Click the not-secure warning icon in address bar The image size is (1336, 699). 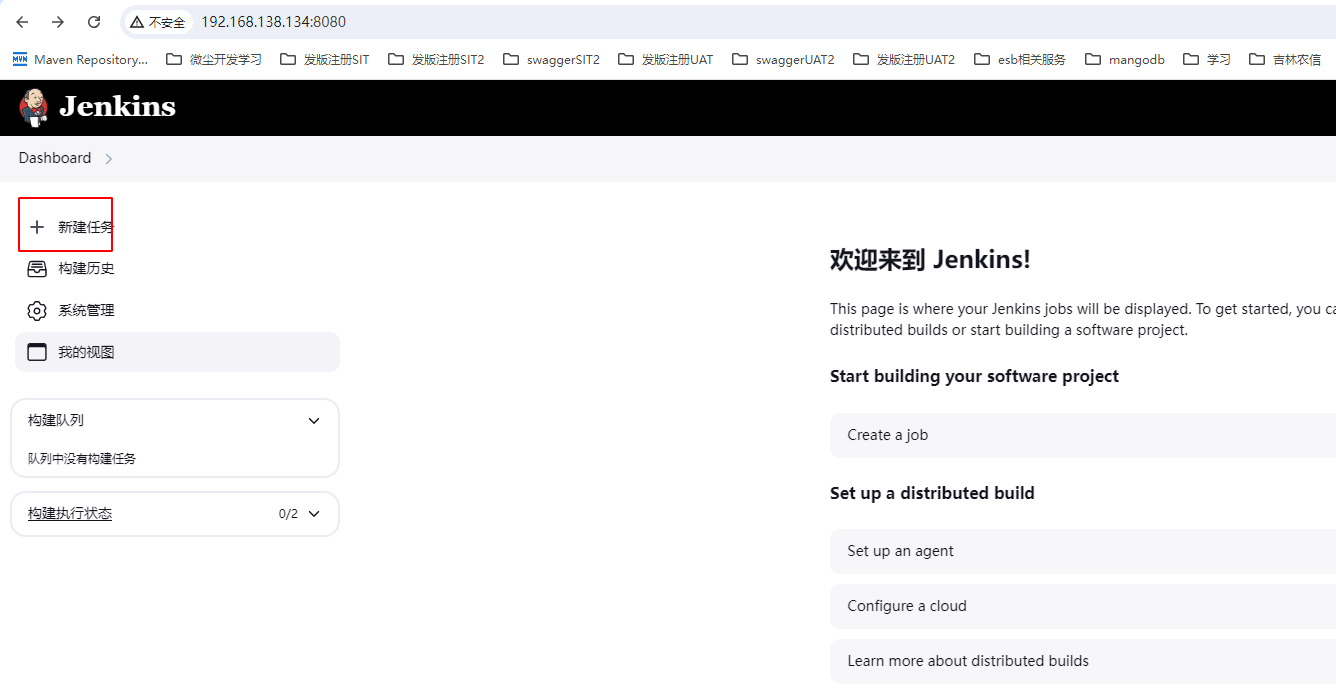tap(137, 22)
